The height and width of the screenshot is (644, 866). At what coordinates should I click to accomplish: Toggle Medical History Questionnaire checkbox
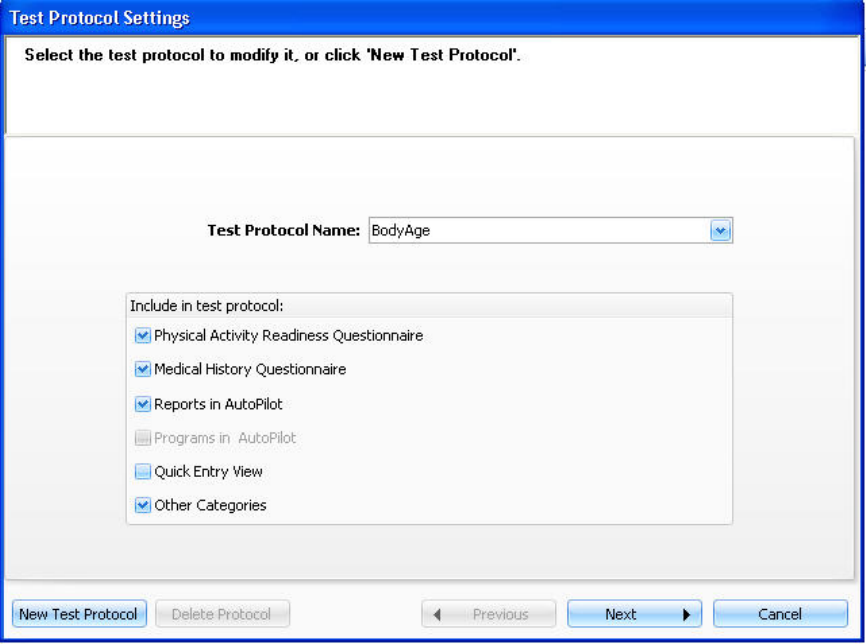142,370
